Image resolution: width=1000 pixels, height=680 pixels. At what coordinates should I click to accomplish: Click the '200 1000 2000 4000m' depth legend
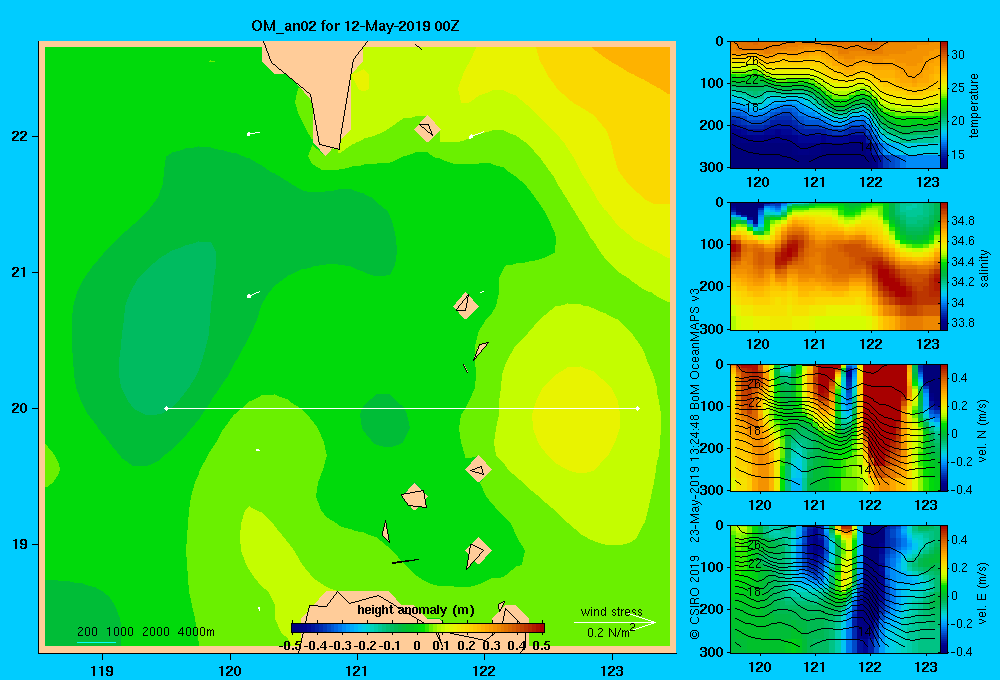click(x=145, y=632)
